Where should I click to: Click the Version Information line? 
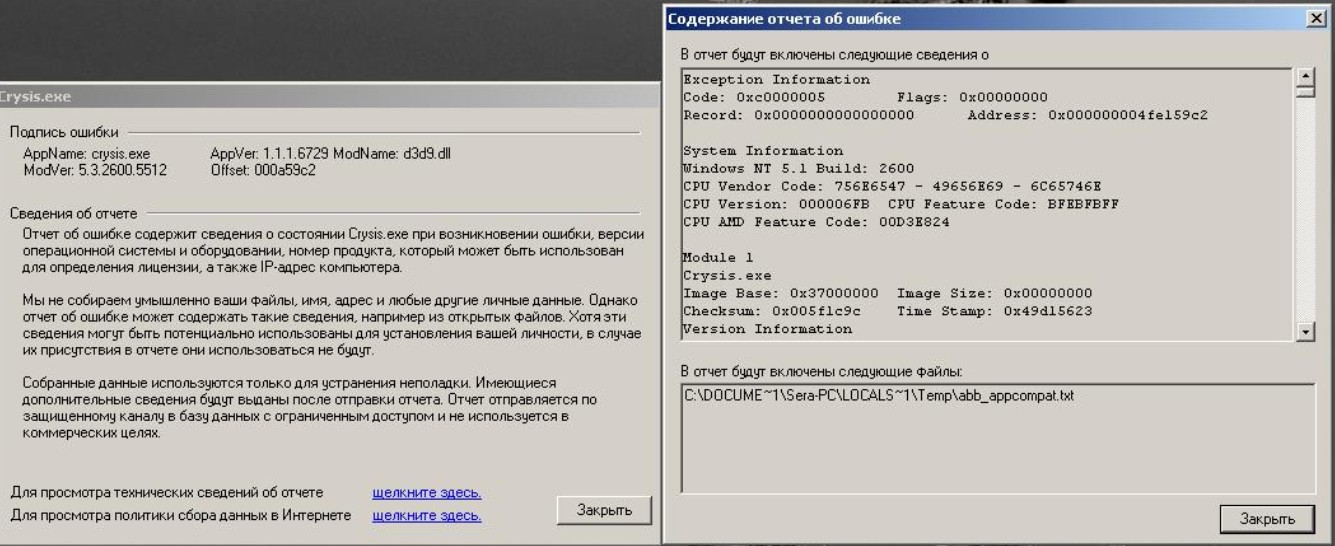768,328
